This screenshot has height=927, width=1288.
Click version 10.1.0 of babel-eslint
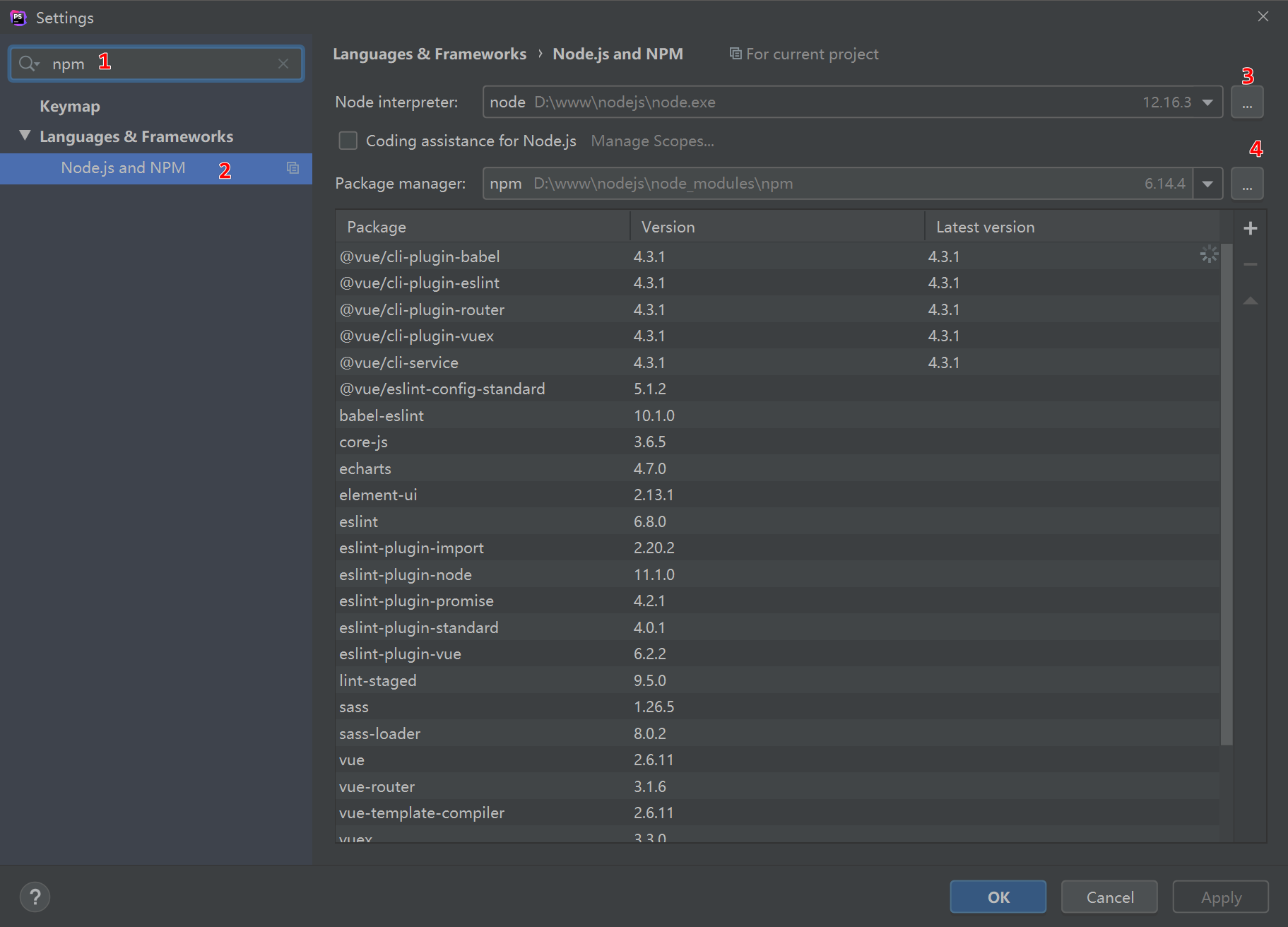(x=654, y=415)
